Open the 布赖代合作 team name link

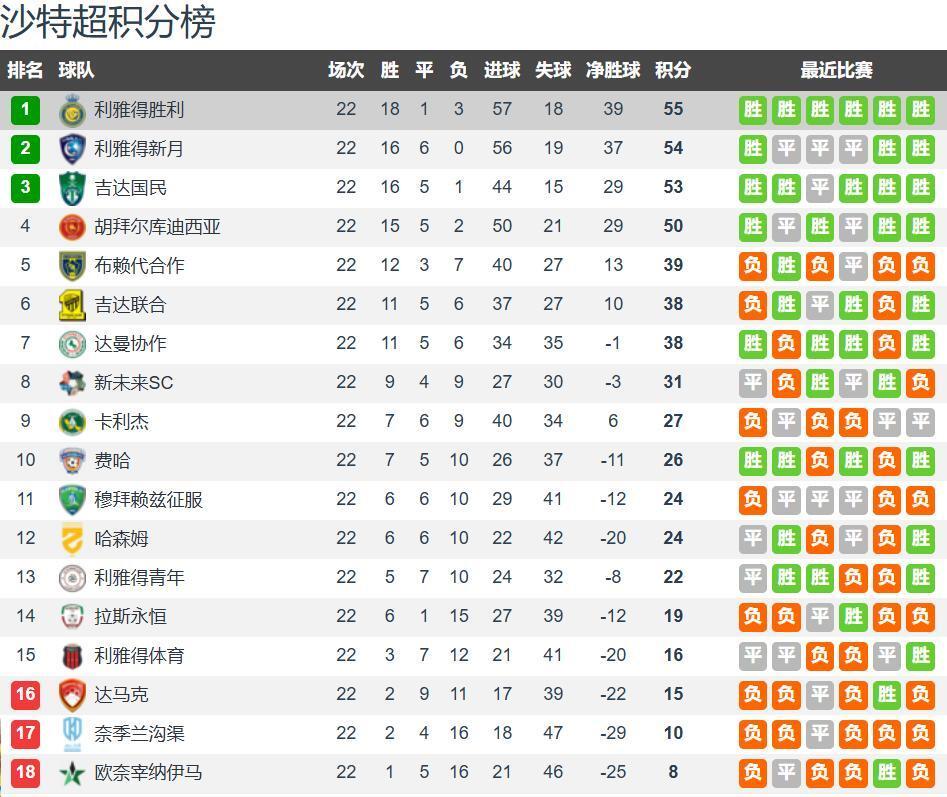139,265
